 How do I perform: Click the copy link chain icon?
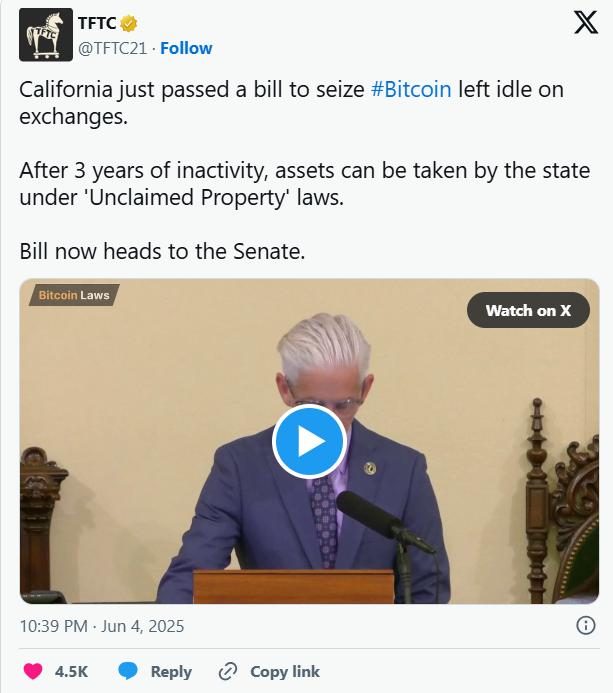coord(228,671)
